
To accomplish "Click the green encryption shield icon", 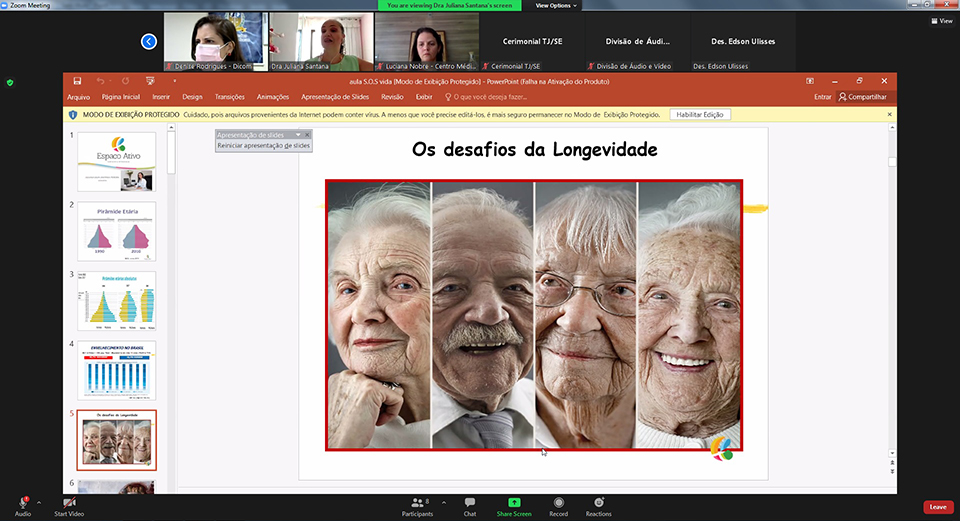I will point(10,82).
